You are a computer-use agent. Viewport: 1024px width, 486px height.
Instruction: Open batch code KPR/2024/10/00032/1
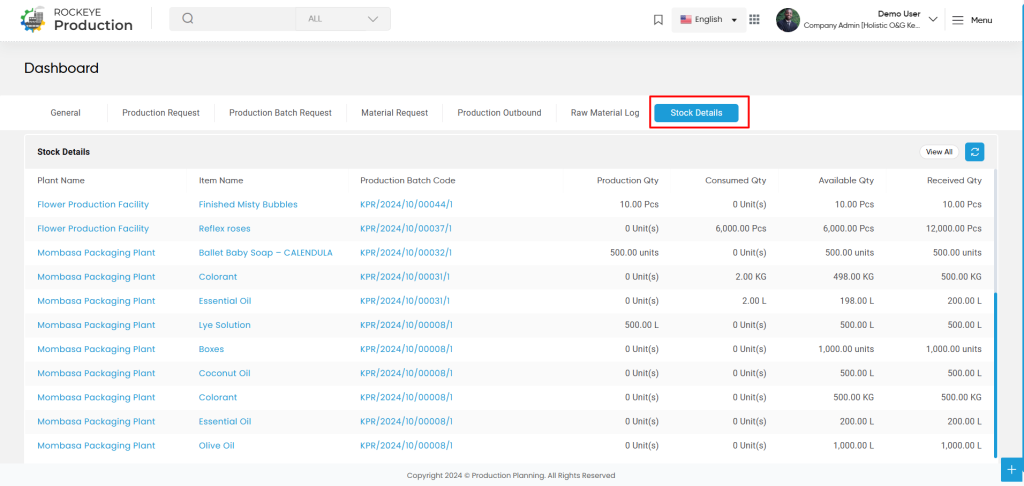click(x=406, y=253)
